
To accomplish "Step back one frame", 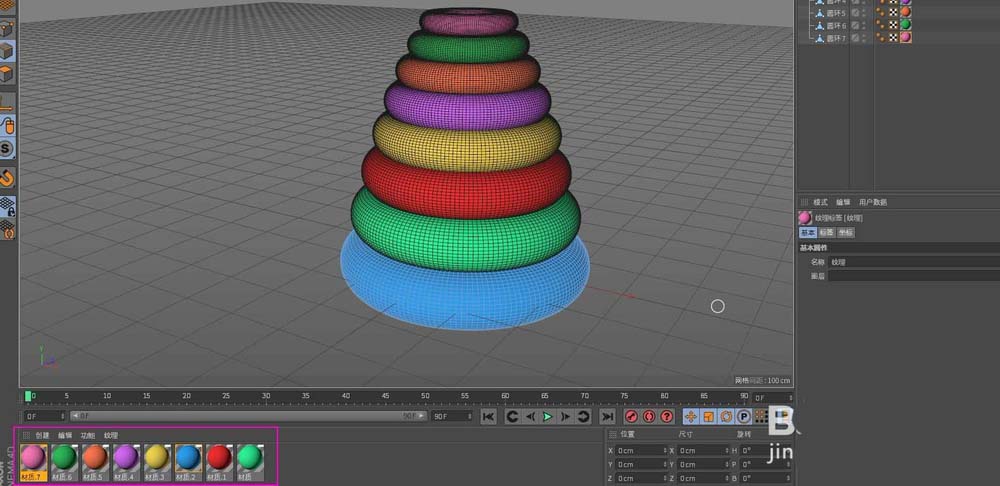I will pyautogui.click(x=529, y=416).
